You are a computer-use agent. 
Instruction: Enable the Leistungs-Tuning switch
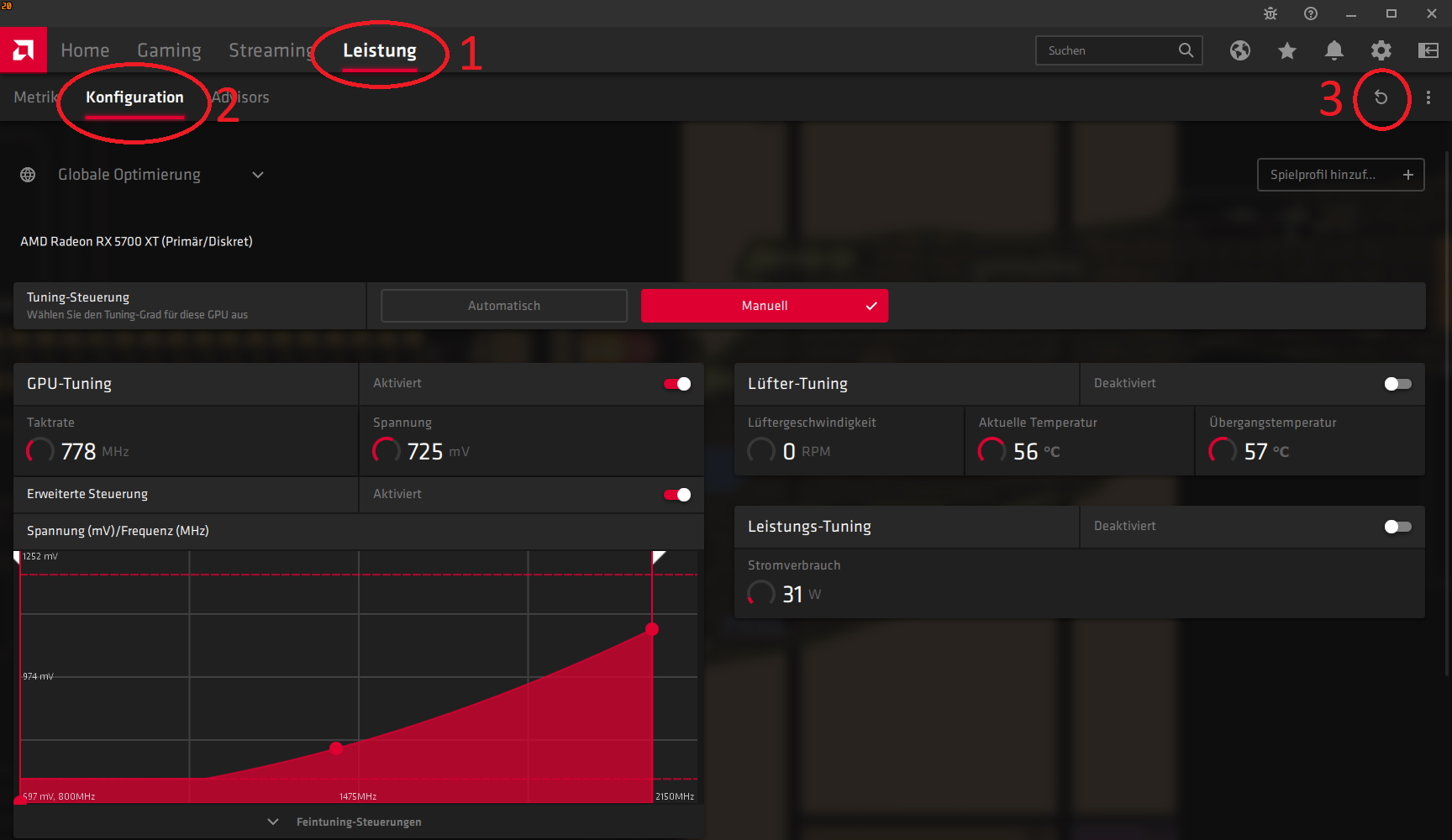[x=1398, y=527]
